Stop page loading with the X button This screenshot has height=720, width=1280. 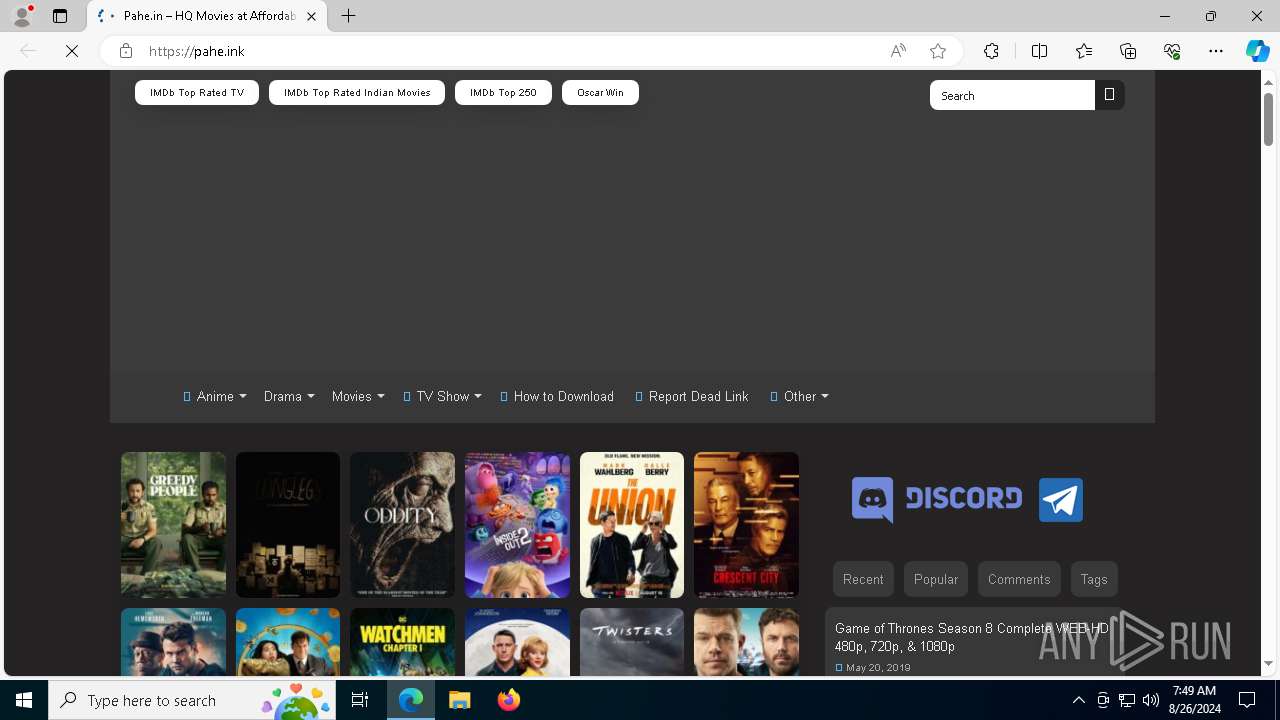(72, 51)
